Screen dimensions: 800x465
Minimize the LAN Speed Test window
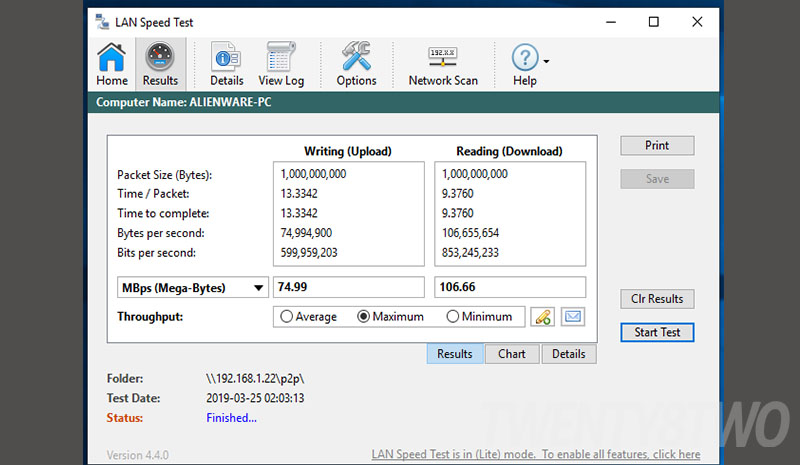[611, 22]
